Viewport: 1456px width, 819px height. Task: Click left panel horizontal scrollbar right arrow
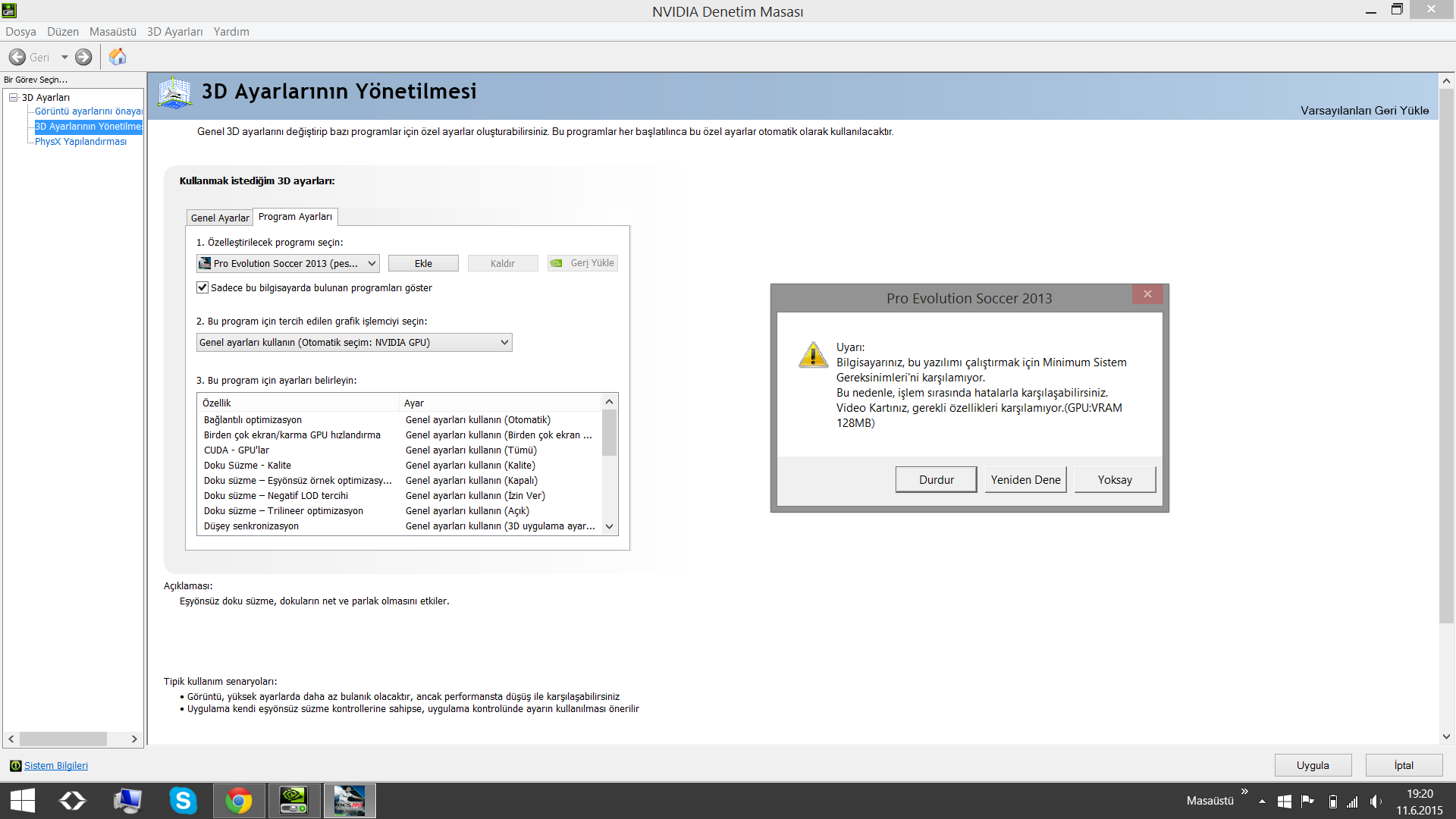click(x=134, y=739)
